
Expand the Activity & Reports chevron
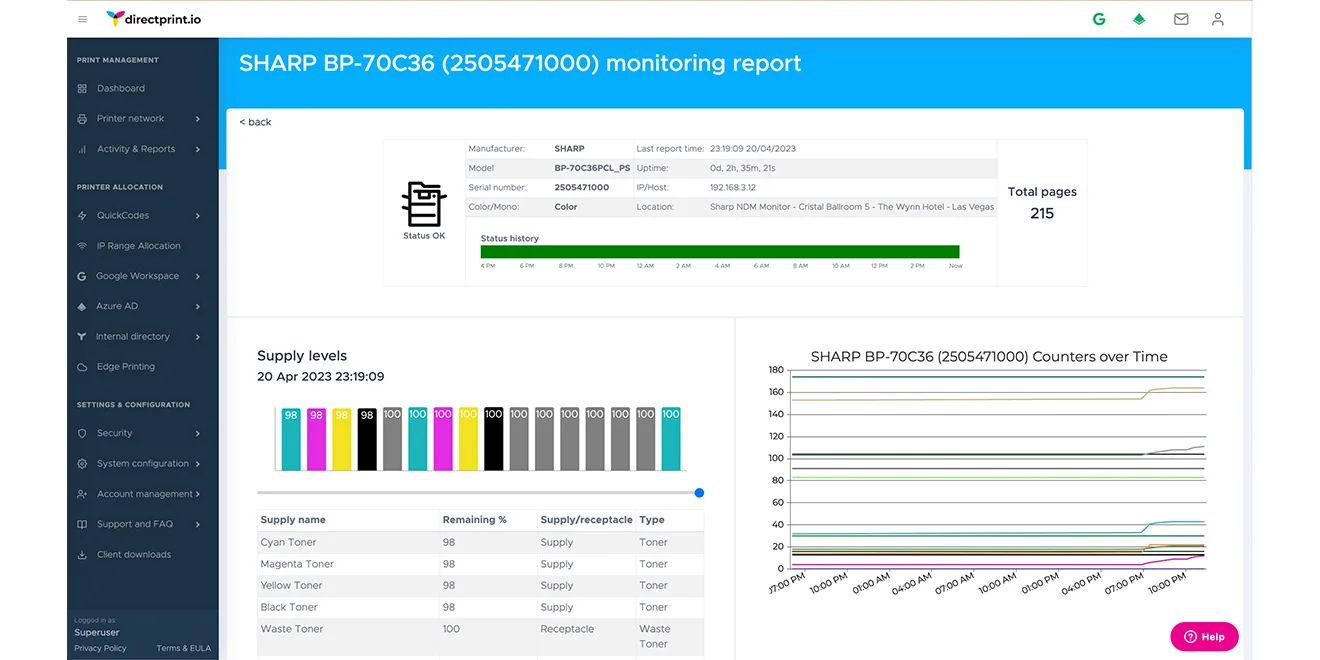point(198,149)
